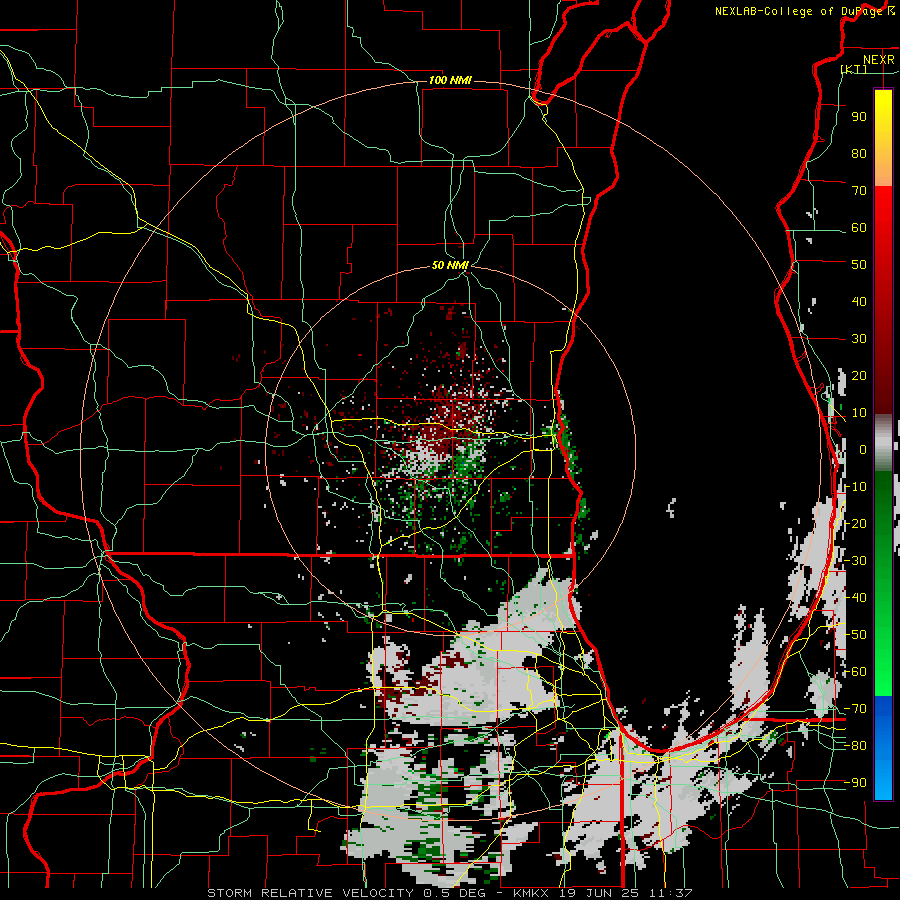This screenshot has width=900, height=900.
Task: Click the 50 NMI range ring label
Action: pyautogui.click(x=450, y=265)
